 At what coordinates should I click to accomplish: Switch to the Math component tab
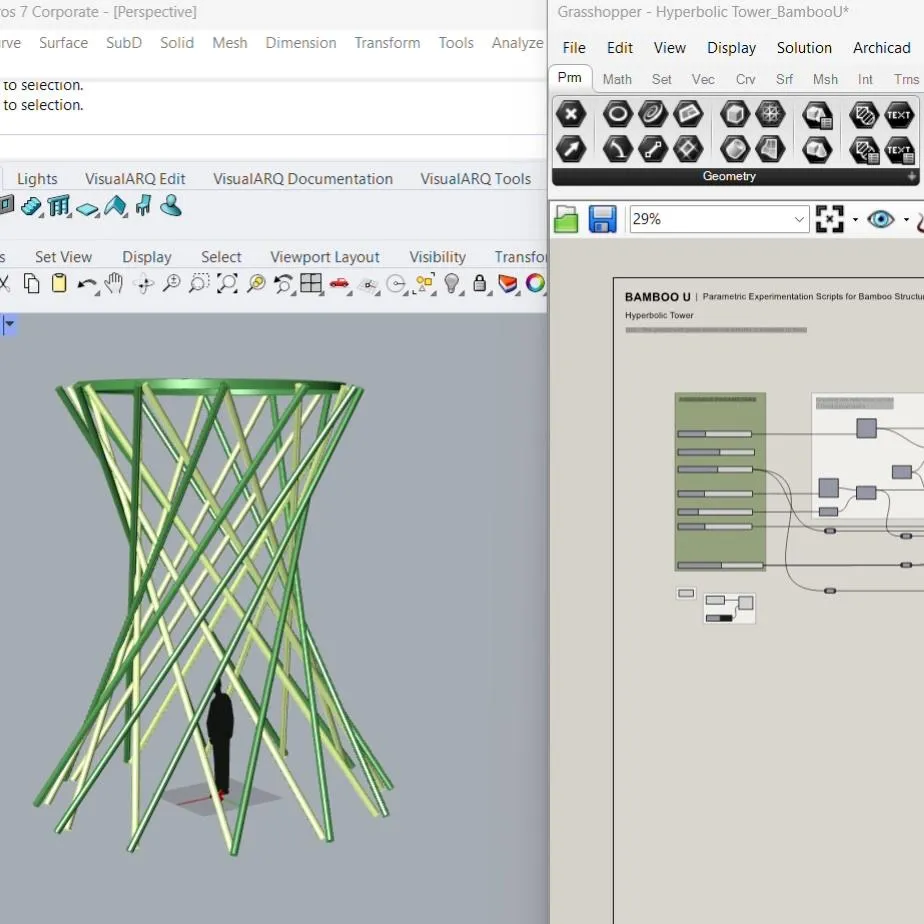pos(617,79)
